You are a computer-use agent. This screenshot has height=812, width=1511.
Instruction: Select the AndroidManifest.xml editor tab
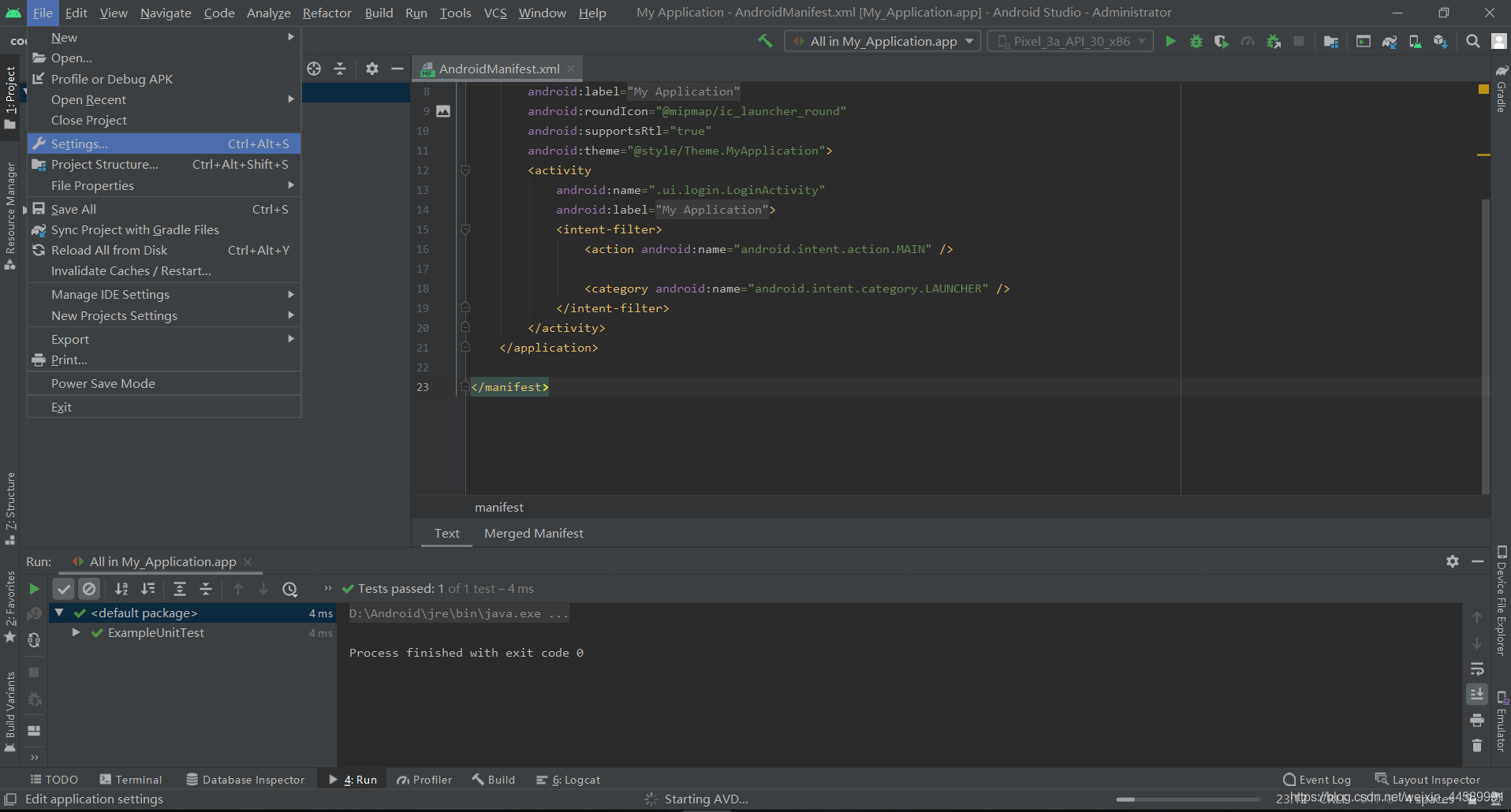pyautogui.click(x=498, y=69)
